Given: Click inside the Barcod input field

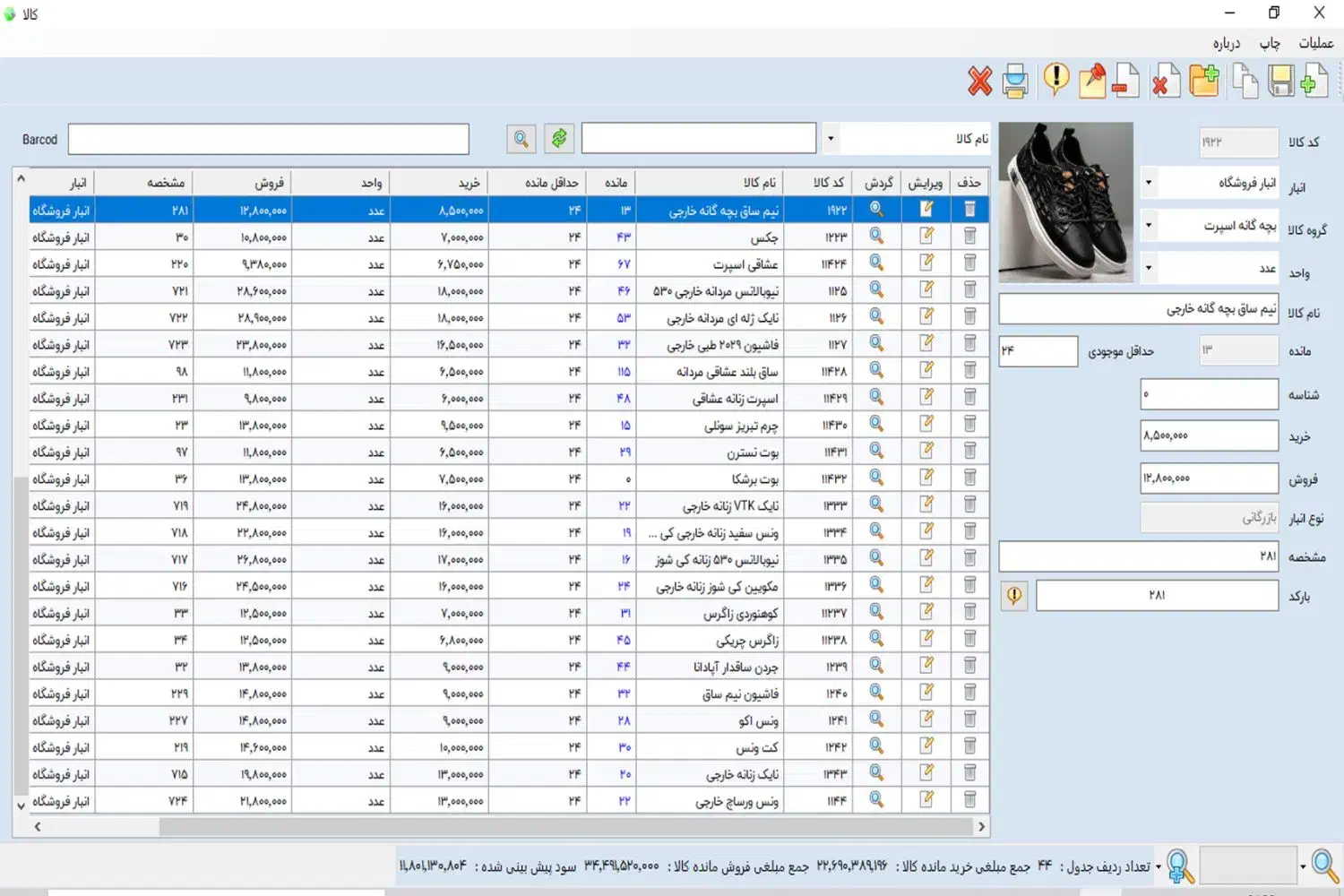Looking at the screenshot, I should click(269, 139).
